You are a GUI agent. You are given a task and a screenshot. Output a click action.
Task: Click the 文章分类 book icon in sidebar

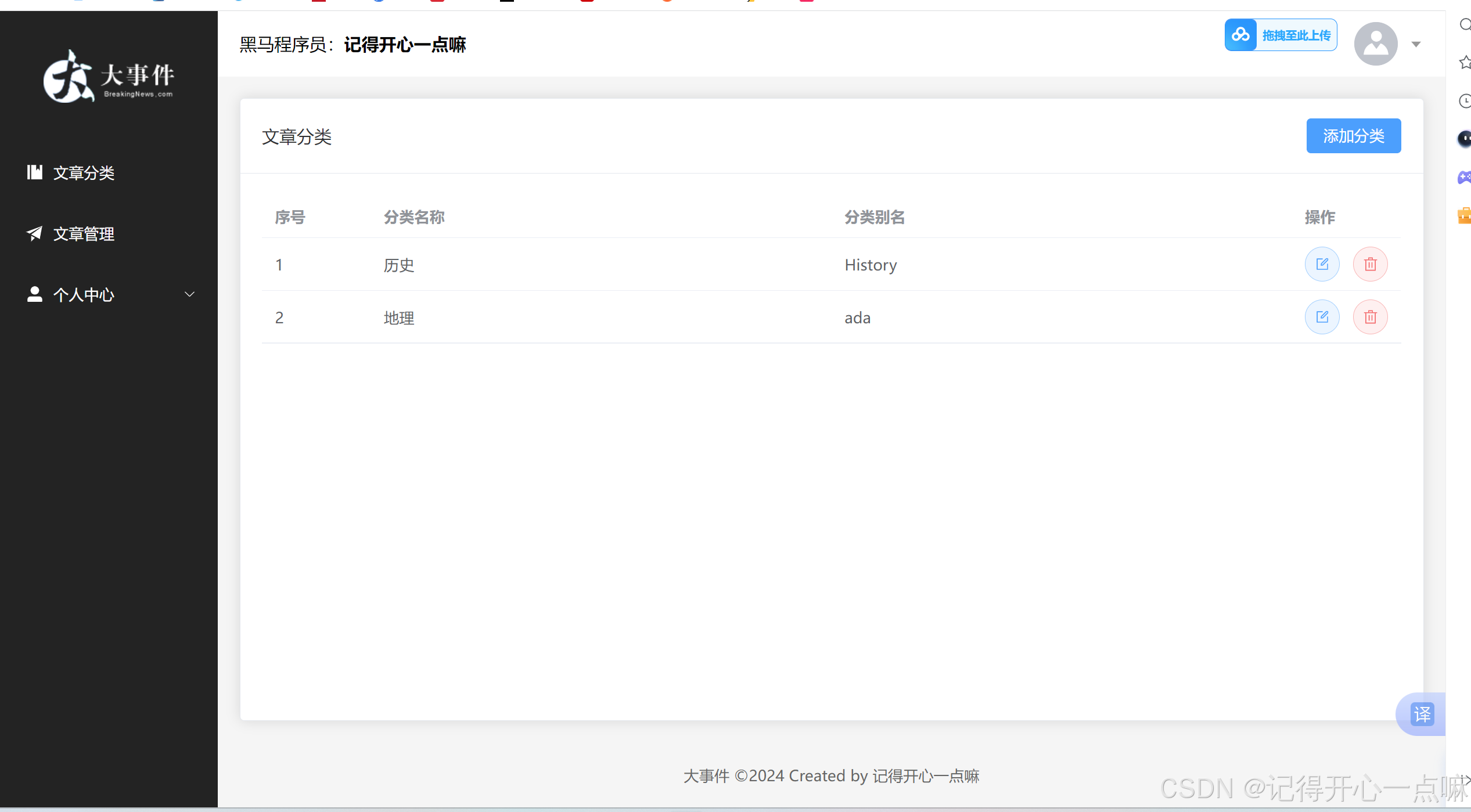[35, 172]
